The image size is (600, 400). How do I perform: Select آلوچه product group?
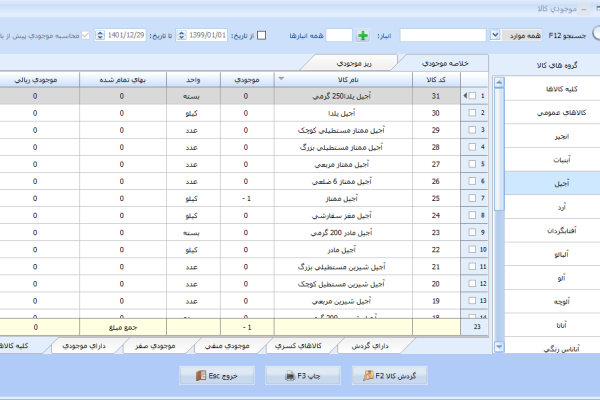click(552, 302)
